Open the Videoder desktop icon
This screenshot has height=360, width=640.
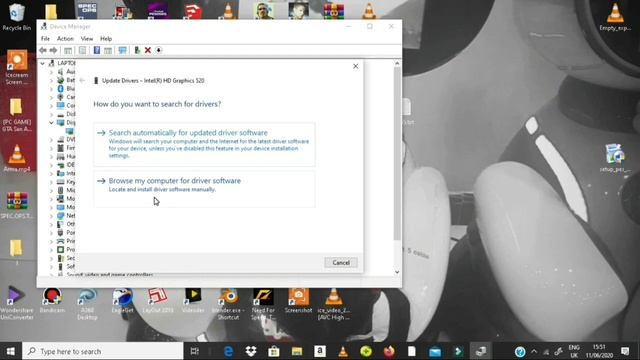tap(193, 300)
